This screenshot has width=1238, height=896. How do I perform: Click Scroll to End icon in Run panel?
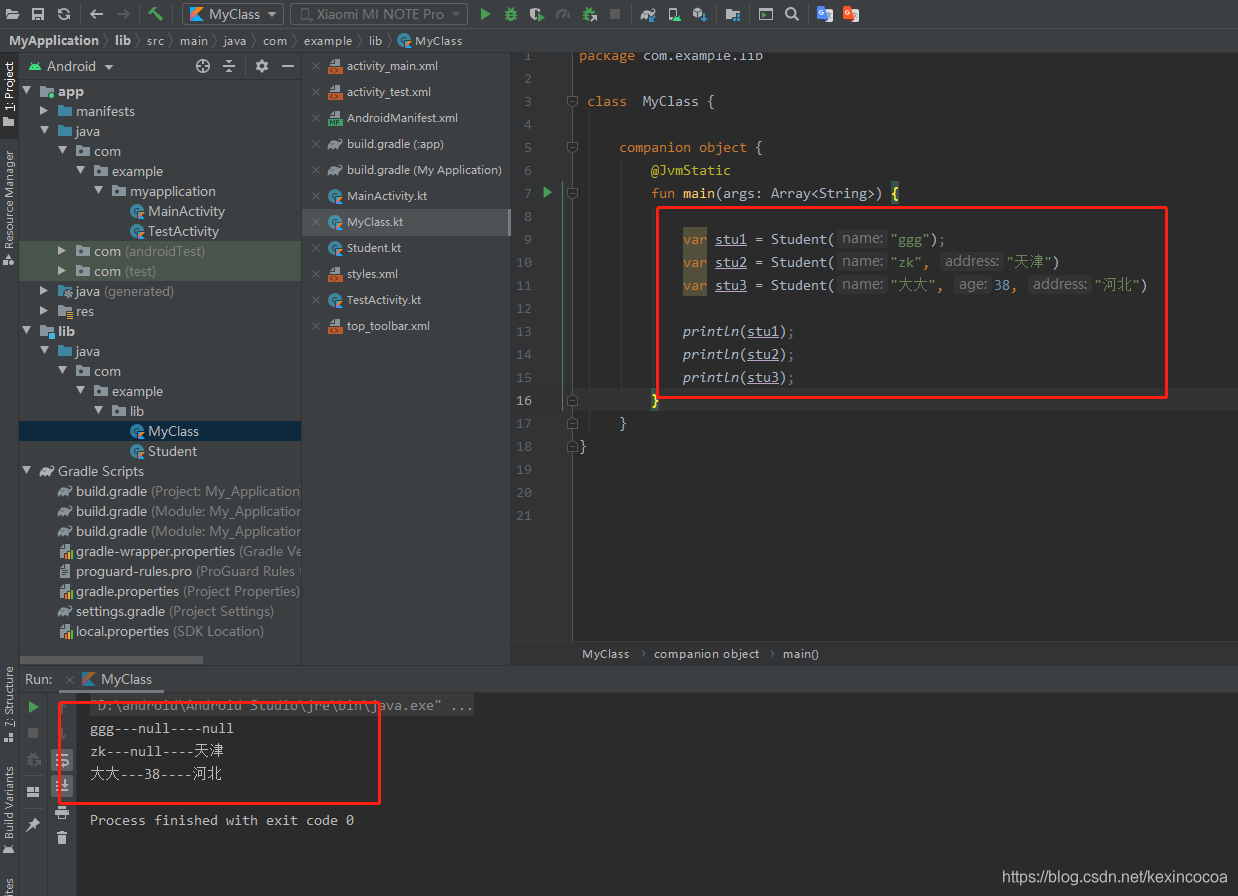(x=62, y=786)
